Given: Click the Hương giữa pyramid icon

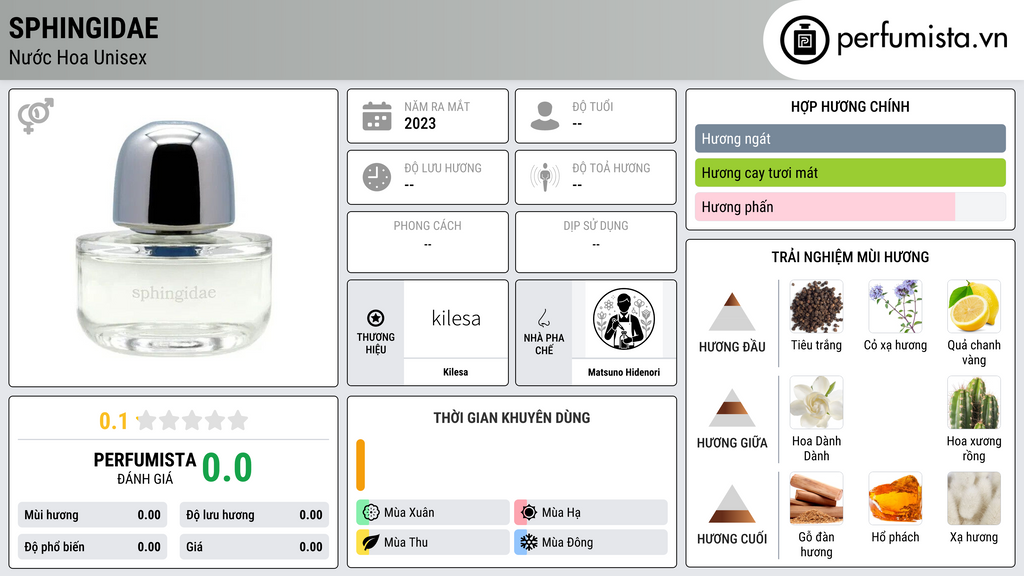Looking at the screenshot, I should coord(732,408).
